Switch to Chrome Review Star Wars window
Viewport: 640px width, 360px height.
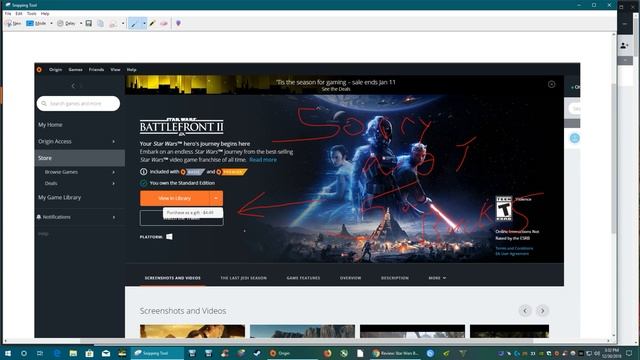tap(396, 353)
